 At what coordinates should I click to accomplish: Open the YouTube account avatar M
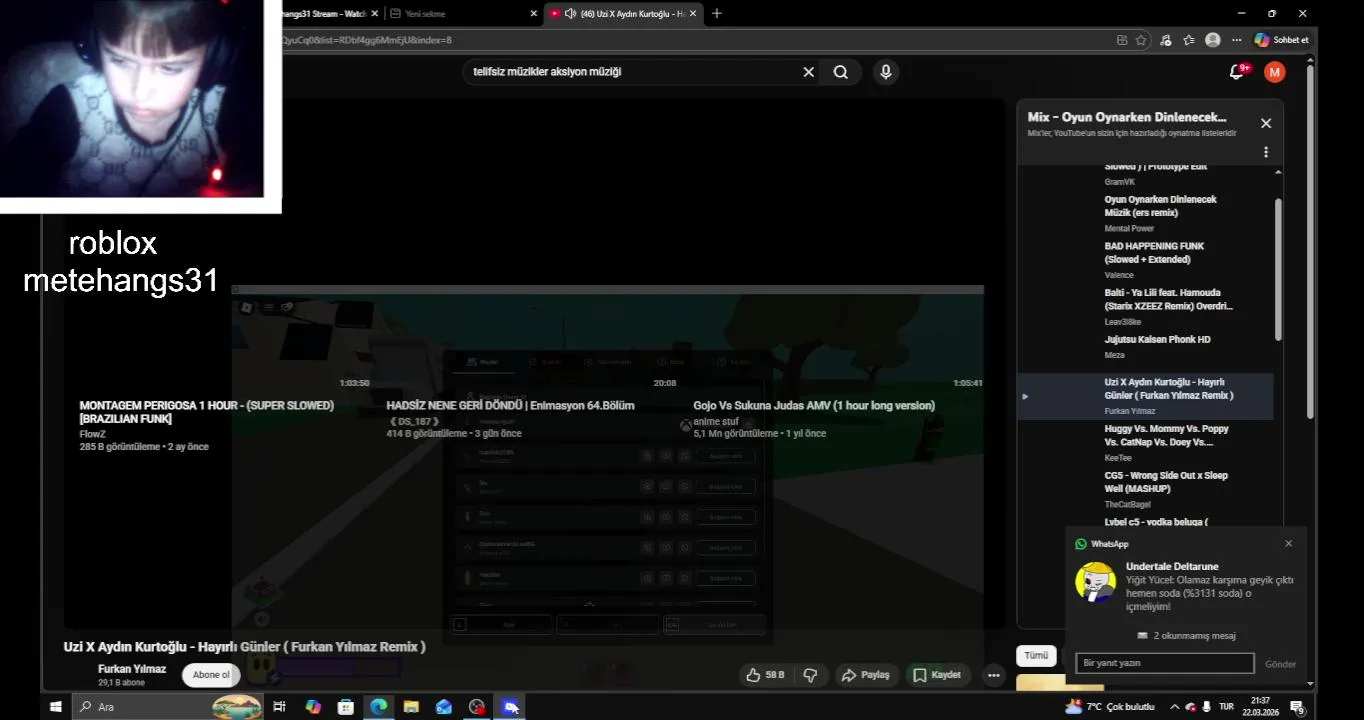[1274, 72]
